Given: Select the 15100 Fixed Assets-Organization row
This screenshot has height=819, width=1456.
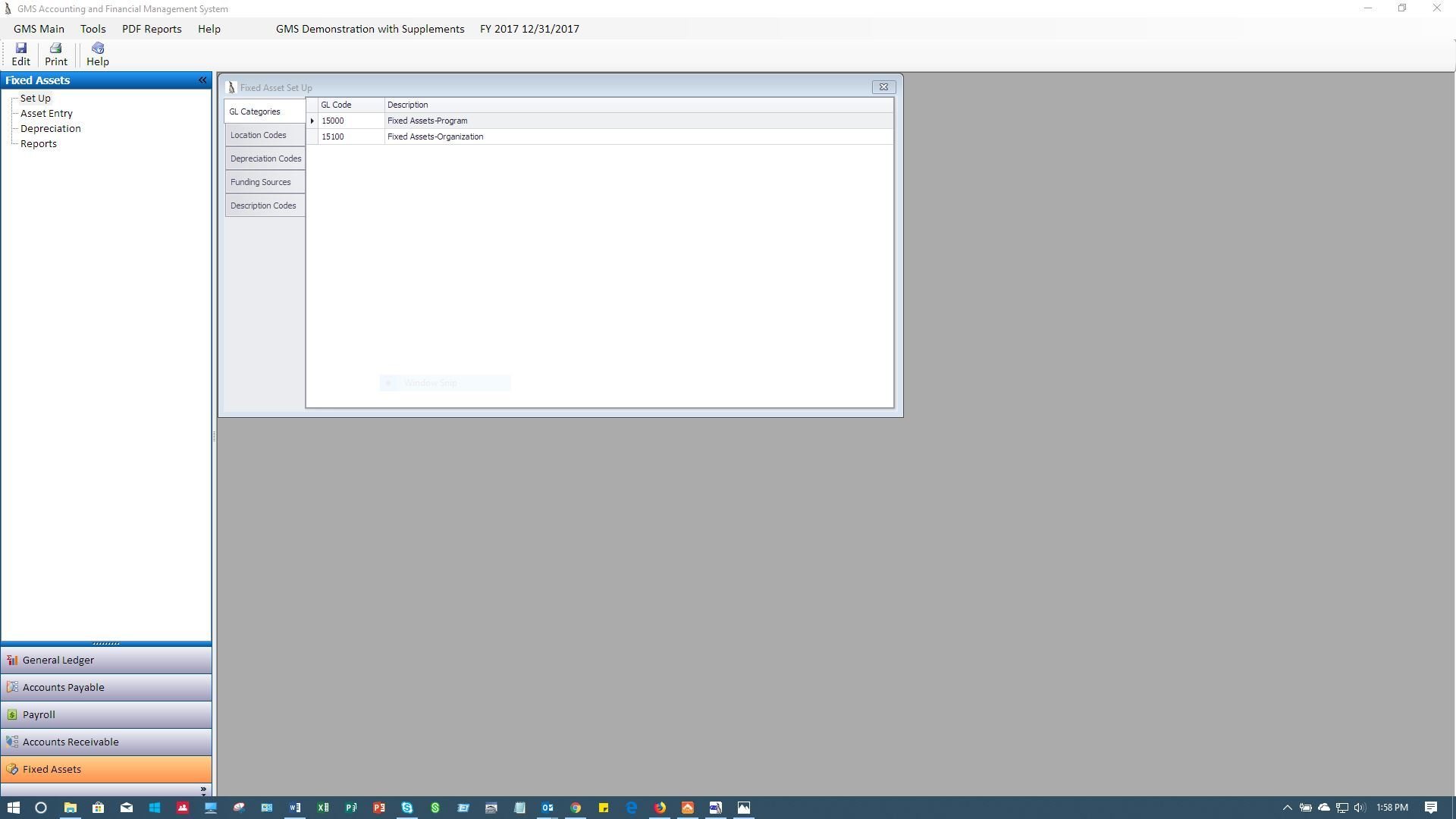Looking at the screenshot, I should click(435, 136).
